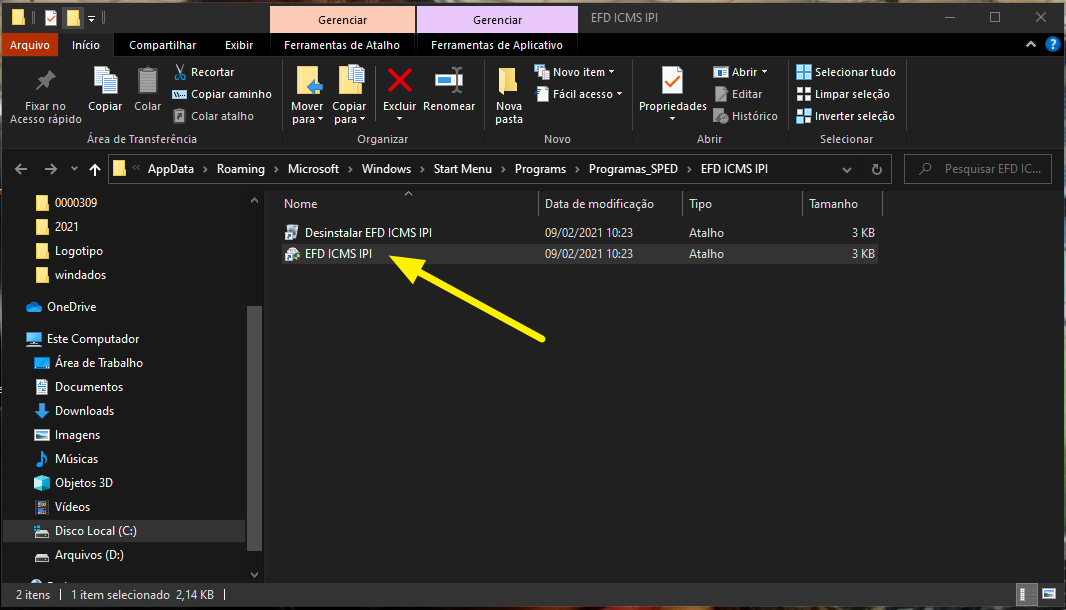The height and width of the screenshot is (610, 1066).
Task: Go forward with the right arrow
Action: pyautogui.click(x=50, y=169)
